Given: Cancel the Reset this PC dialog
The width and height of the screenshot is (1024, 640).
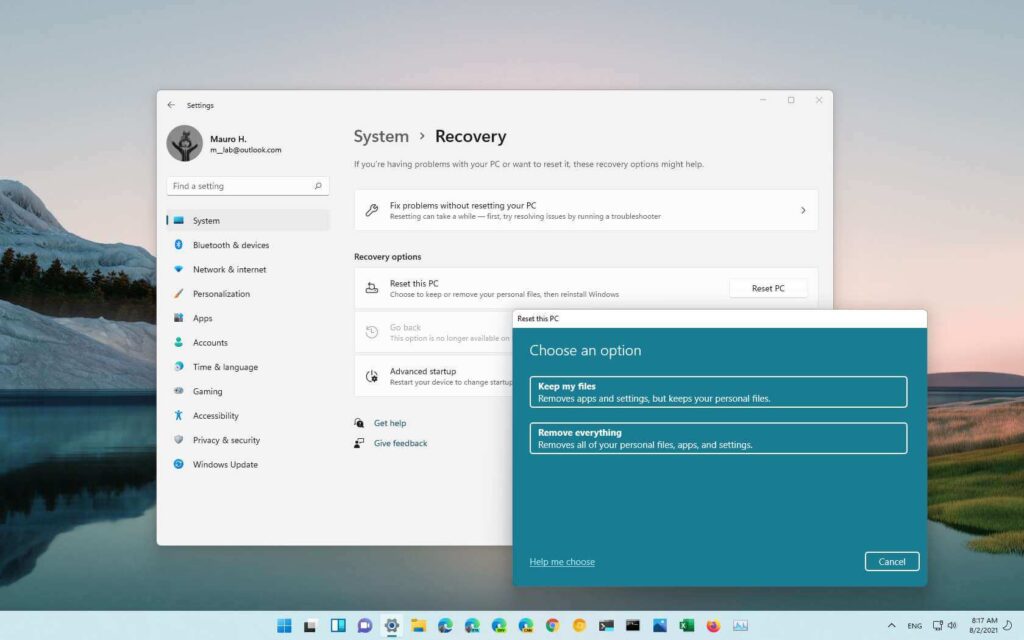Looking at the screenshot, I should [891, 562].
